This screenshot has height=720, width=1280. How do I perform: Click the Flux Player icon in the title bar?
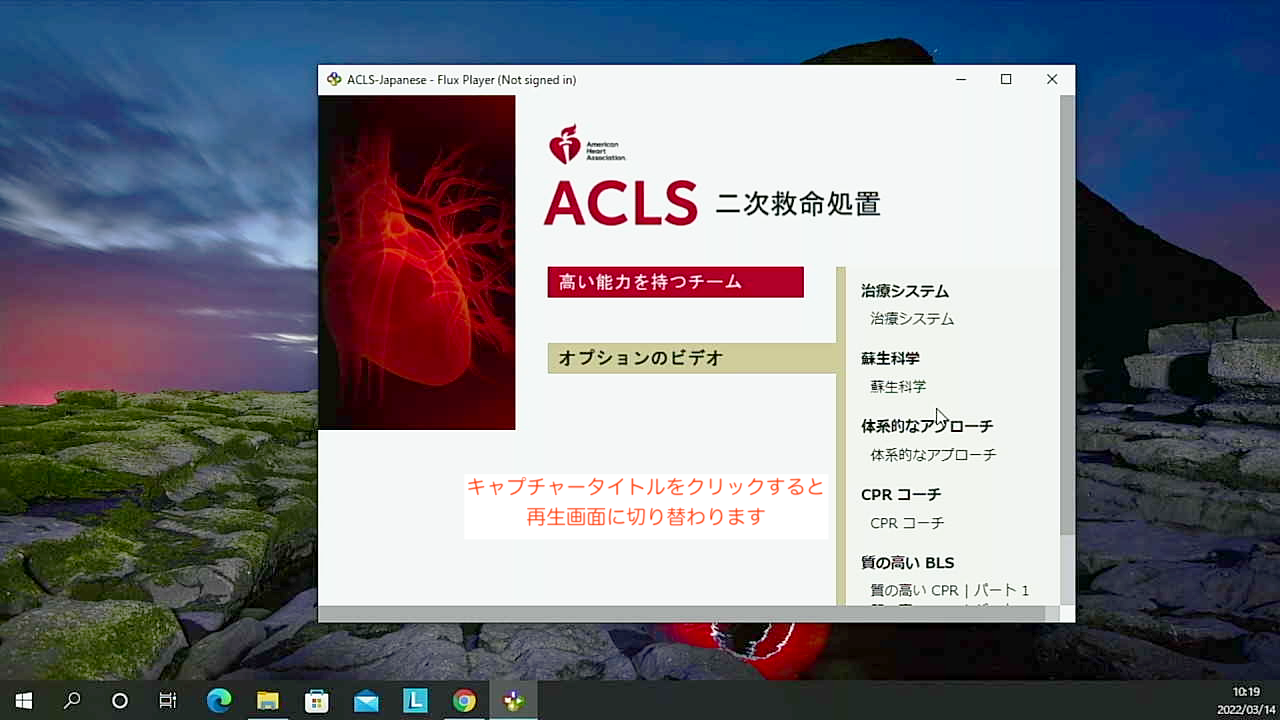[x=334, y=79]
